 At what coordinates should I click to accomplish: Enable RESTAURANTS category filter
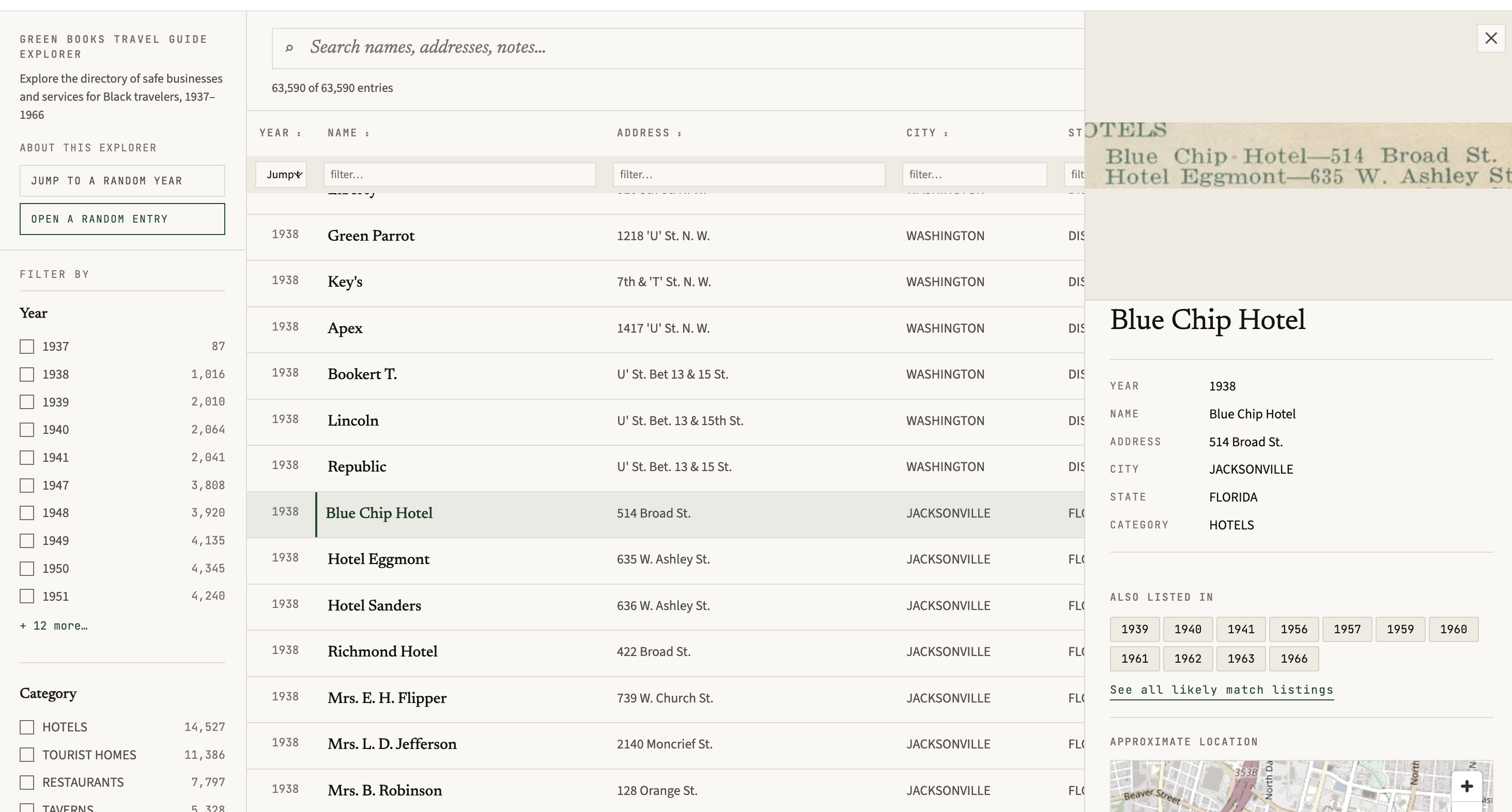tap(27, 783)
